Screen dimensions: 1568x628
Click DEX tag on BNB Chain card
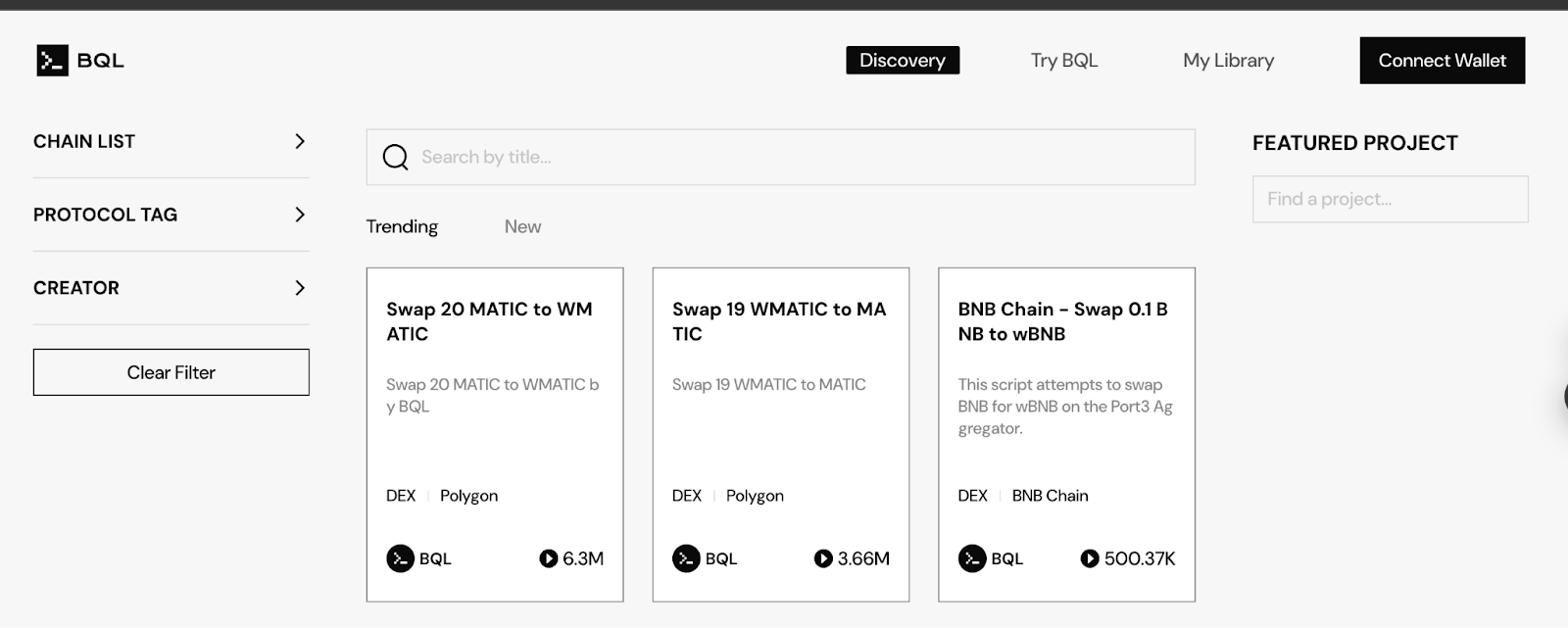tap(973, 496)
